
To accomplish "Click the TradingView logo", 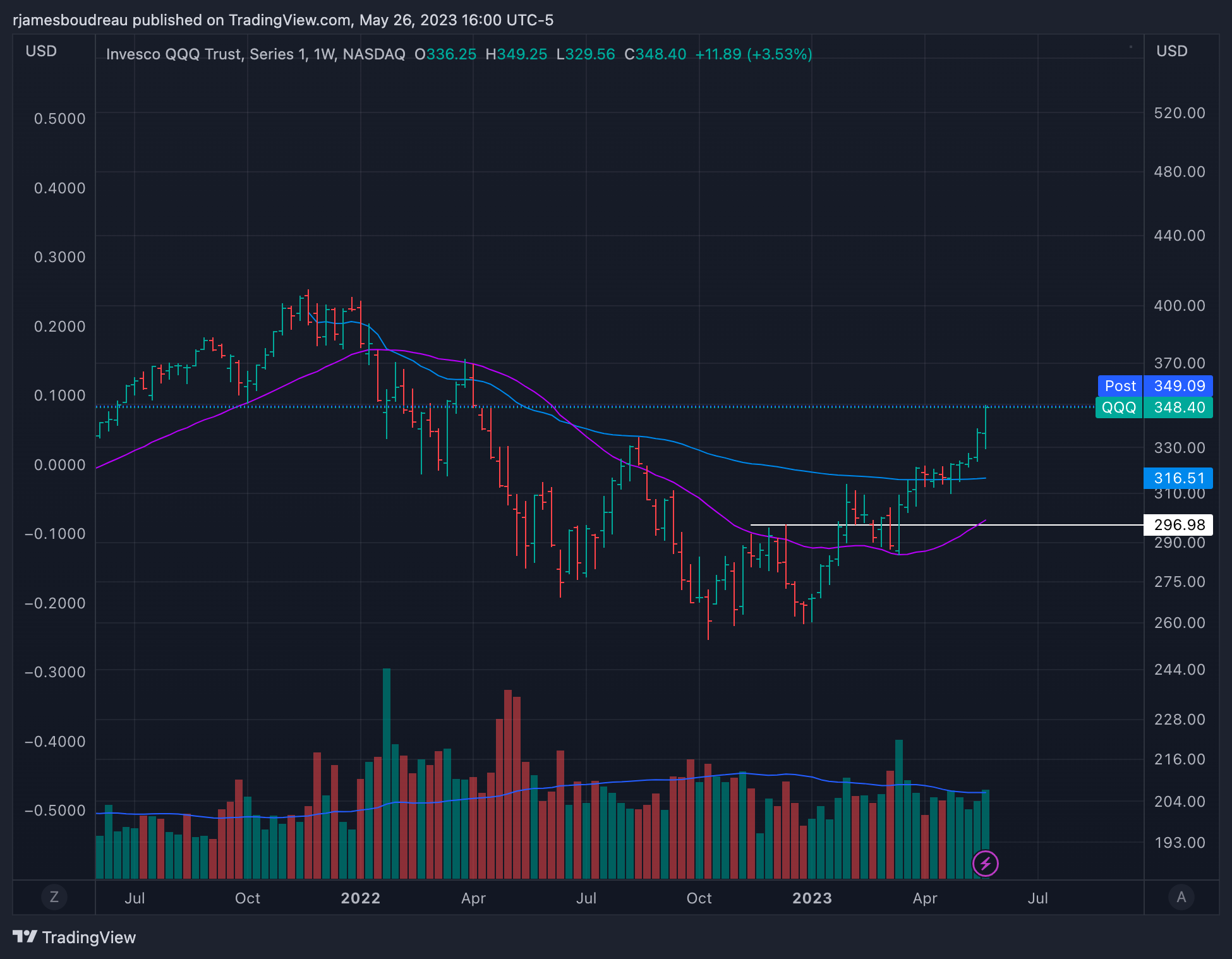I will tap(75, 937).
